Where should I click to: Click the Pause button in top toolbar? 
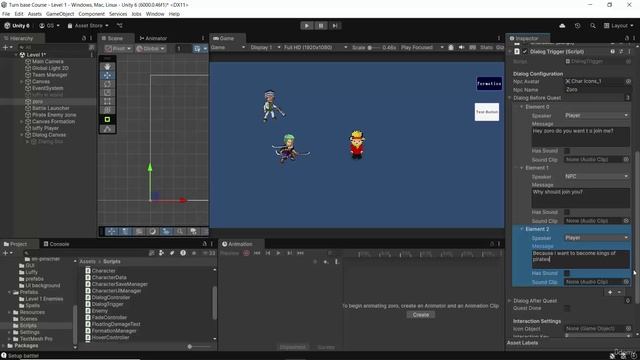pyautogui.click(x=321, y=26)
